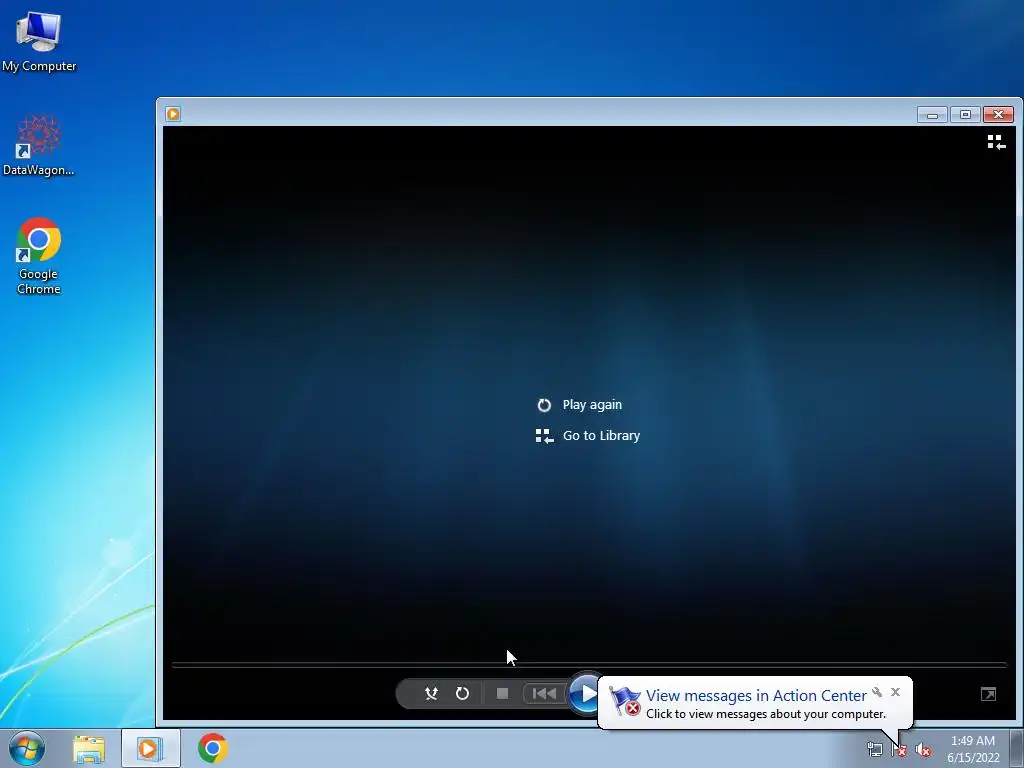The height and width of the screenshot is (768, 1024).
Task: Click the Action Center flag tray icon
Action: click(x=899, y=749)
